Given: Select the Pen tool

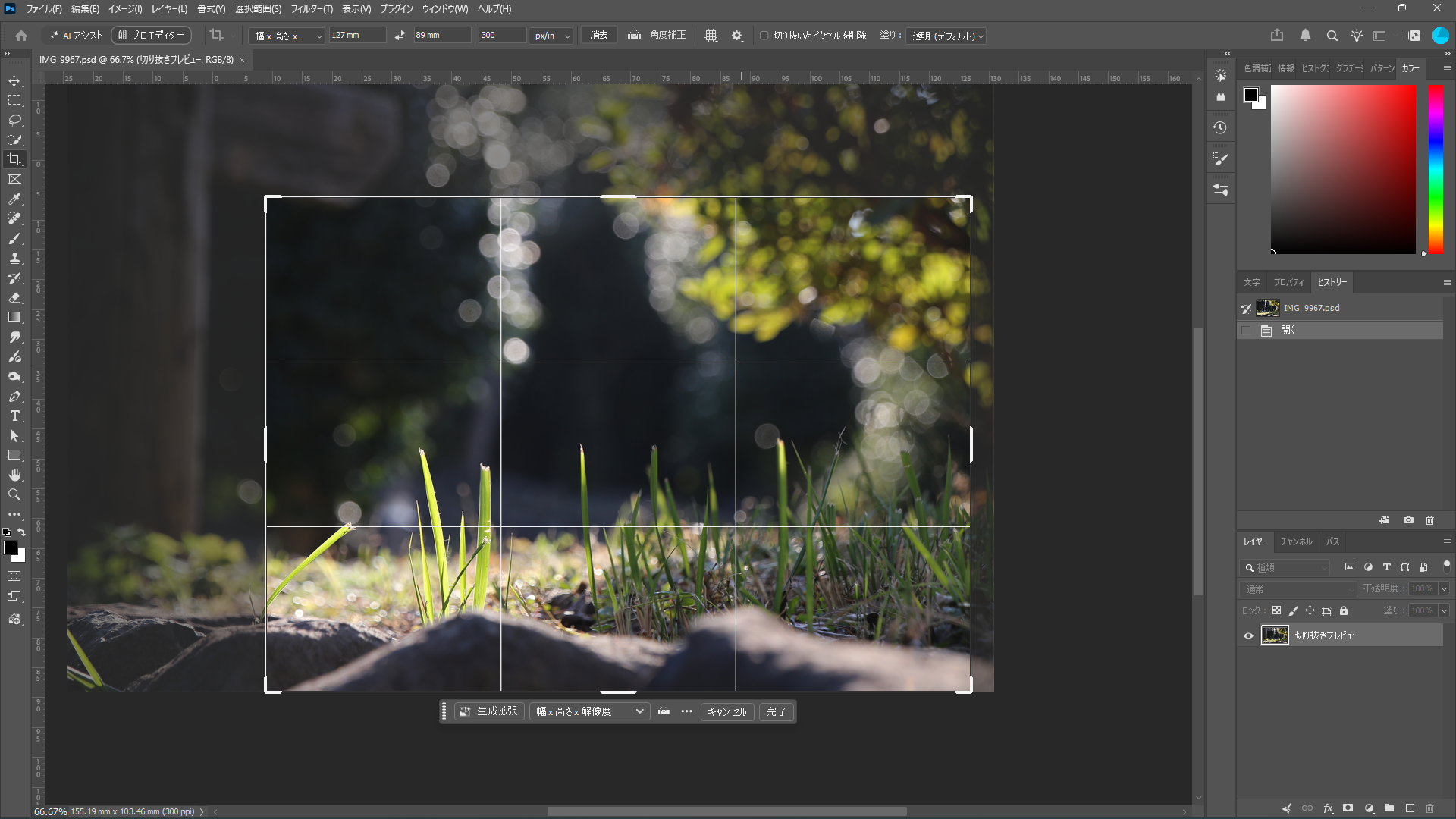Looking at the screenshot, I should [14, 396].
